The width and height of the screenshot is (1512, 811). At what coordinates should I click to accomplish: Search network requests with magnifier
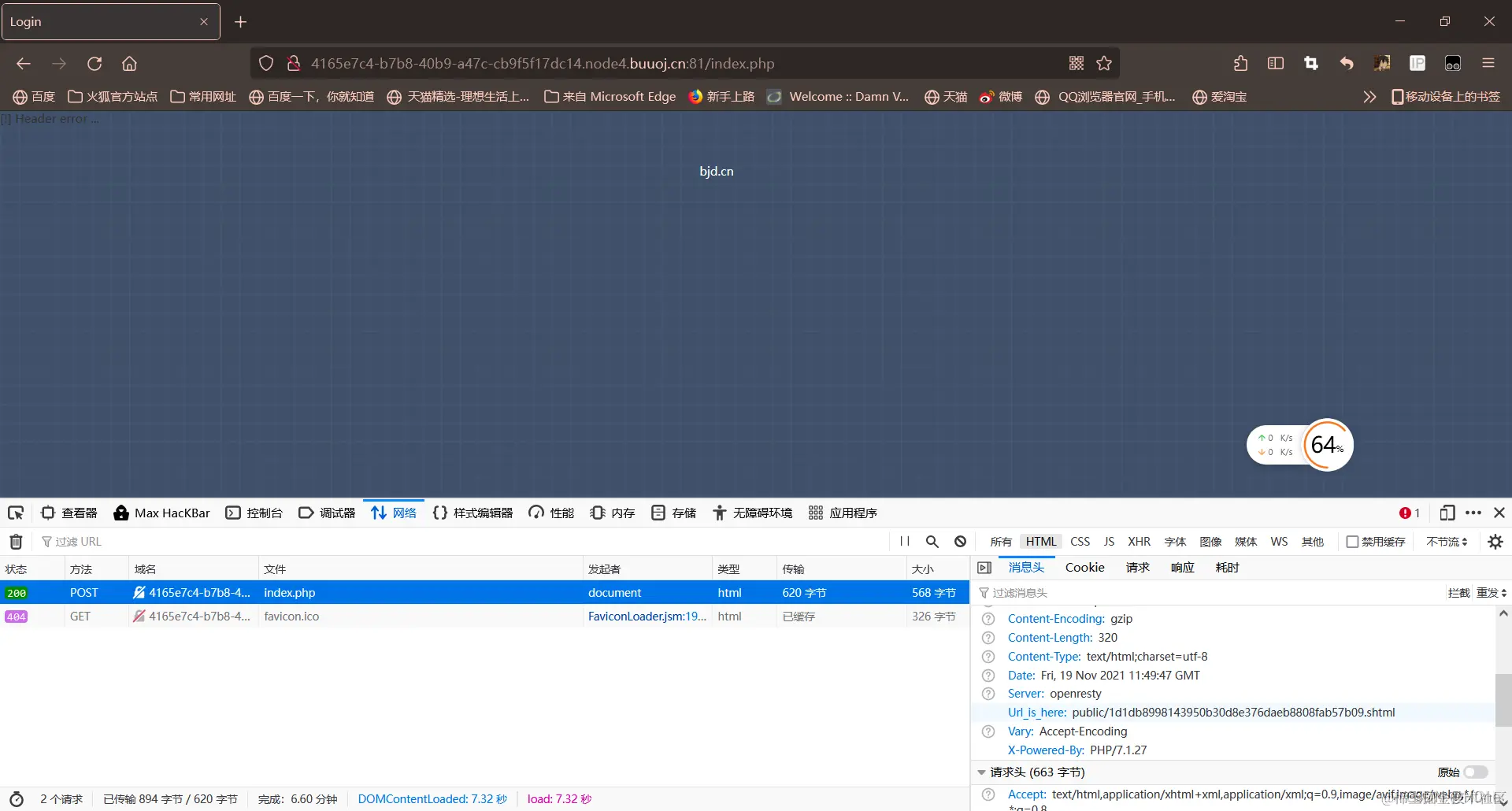coord(932,542)
